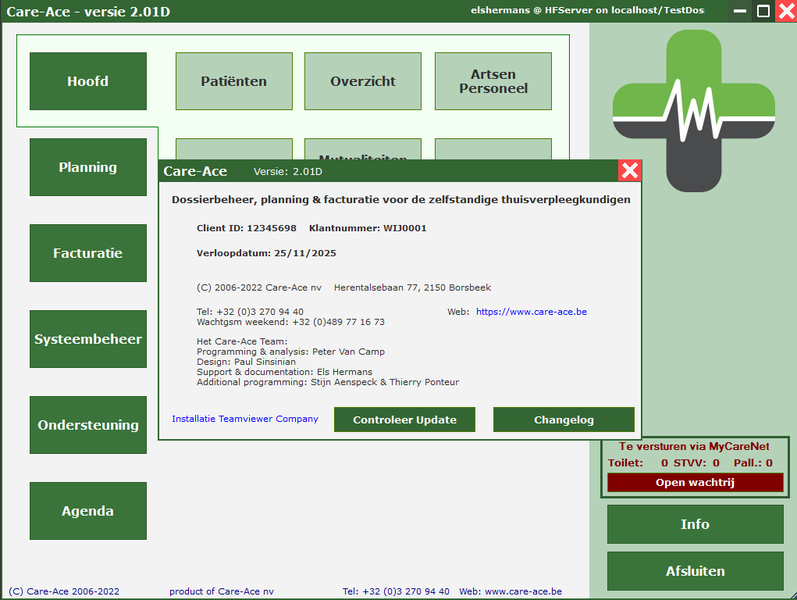Click Installatie Teamviewer Company link

click(x=245, y=419)
